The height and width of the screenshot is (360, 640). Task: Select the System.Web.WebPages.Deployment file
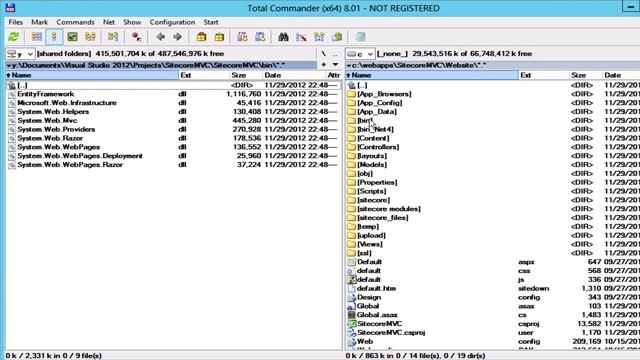click(173, 156)
